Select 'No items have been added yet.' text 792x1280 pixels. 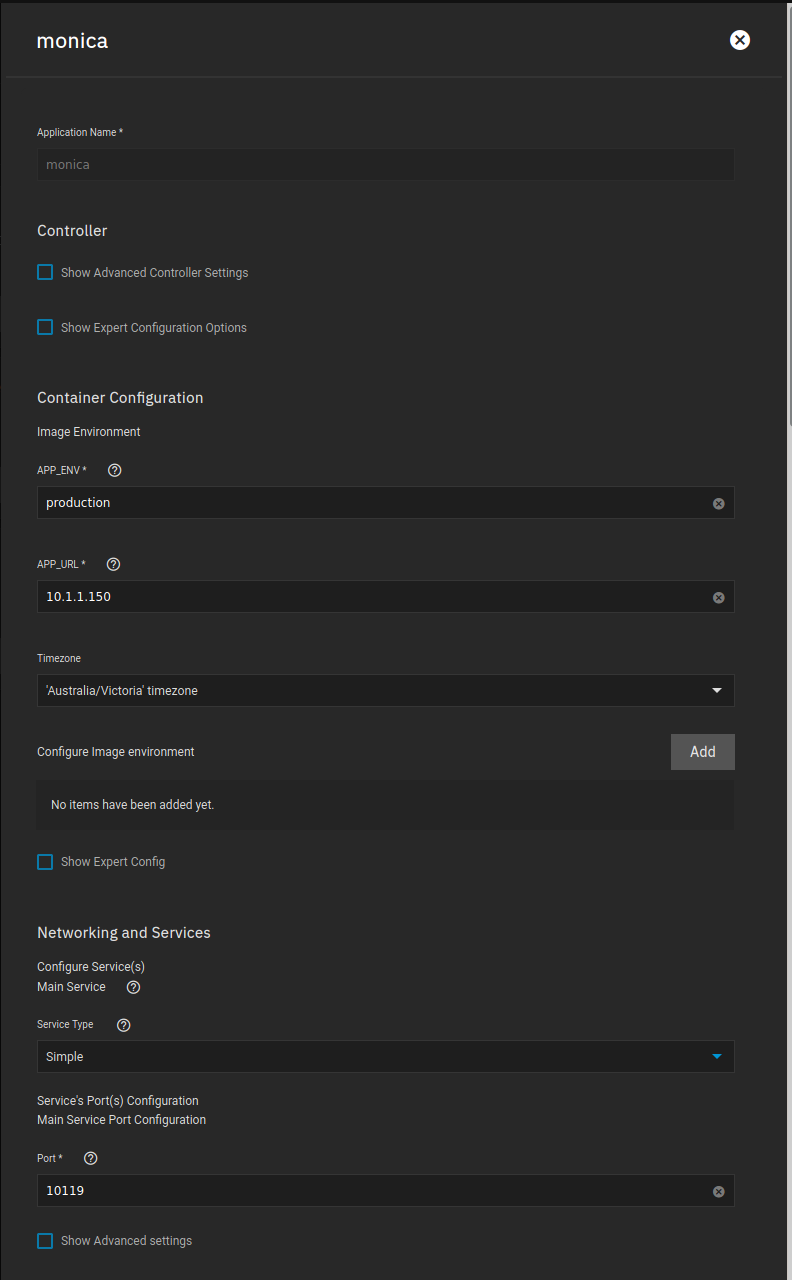[x=133, y=804]
